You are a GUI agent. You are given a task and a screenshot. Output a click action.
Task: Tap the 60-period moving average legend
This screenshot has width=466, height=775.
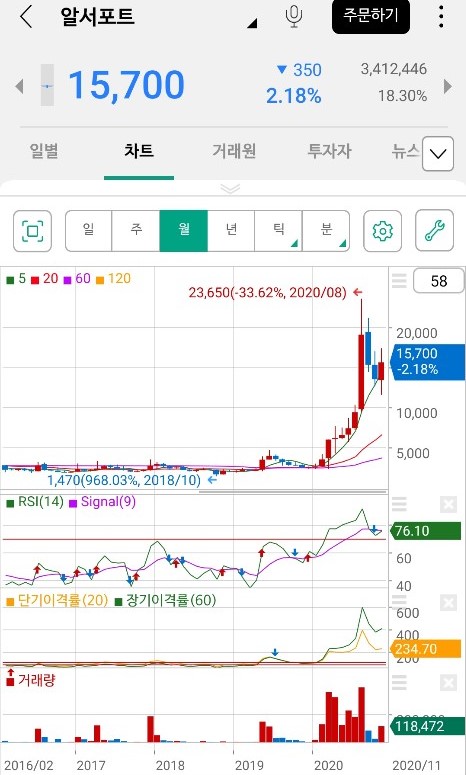click(78, 279)
